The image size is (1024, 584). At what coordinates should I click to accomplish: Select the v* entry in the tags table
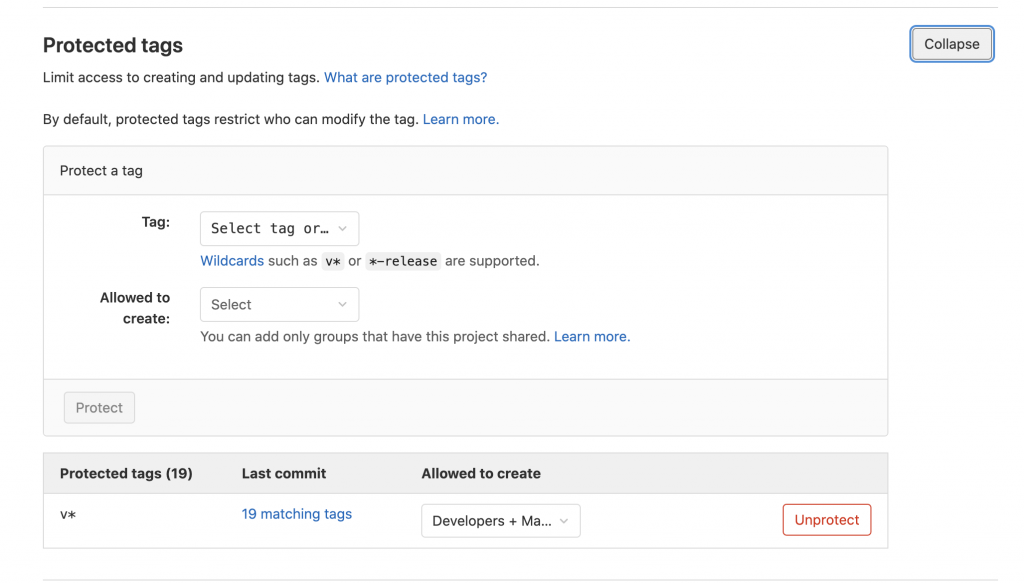point(68,513)
